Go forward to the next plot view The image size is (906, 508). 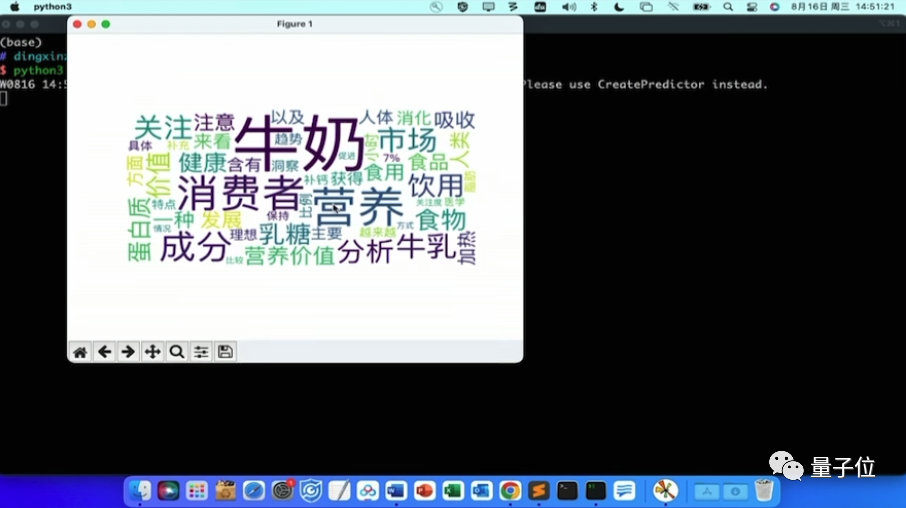pyautogui.click(x=128, y=352)
